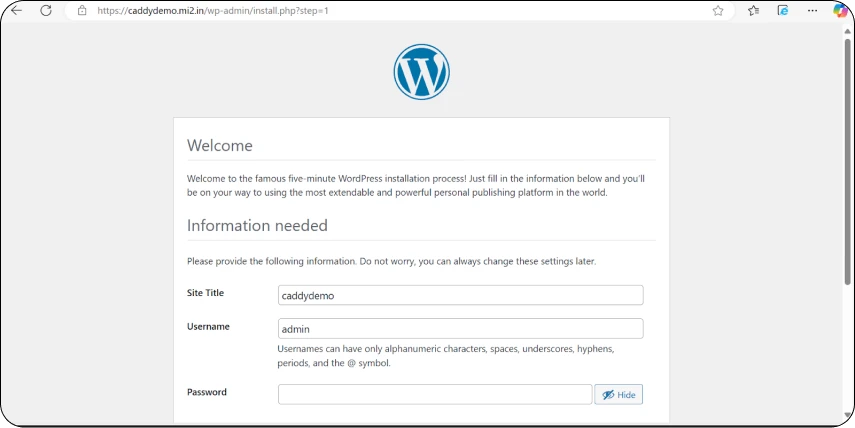Click the Welcome heading text
855x428 pixels.
[x=220, y=146]
